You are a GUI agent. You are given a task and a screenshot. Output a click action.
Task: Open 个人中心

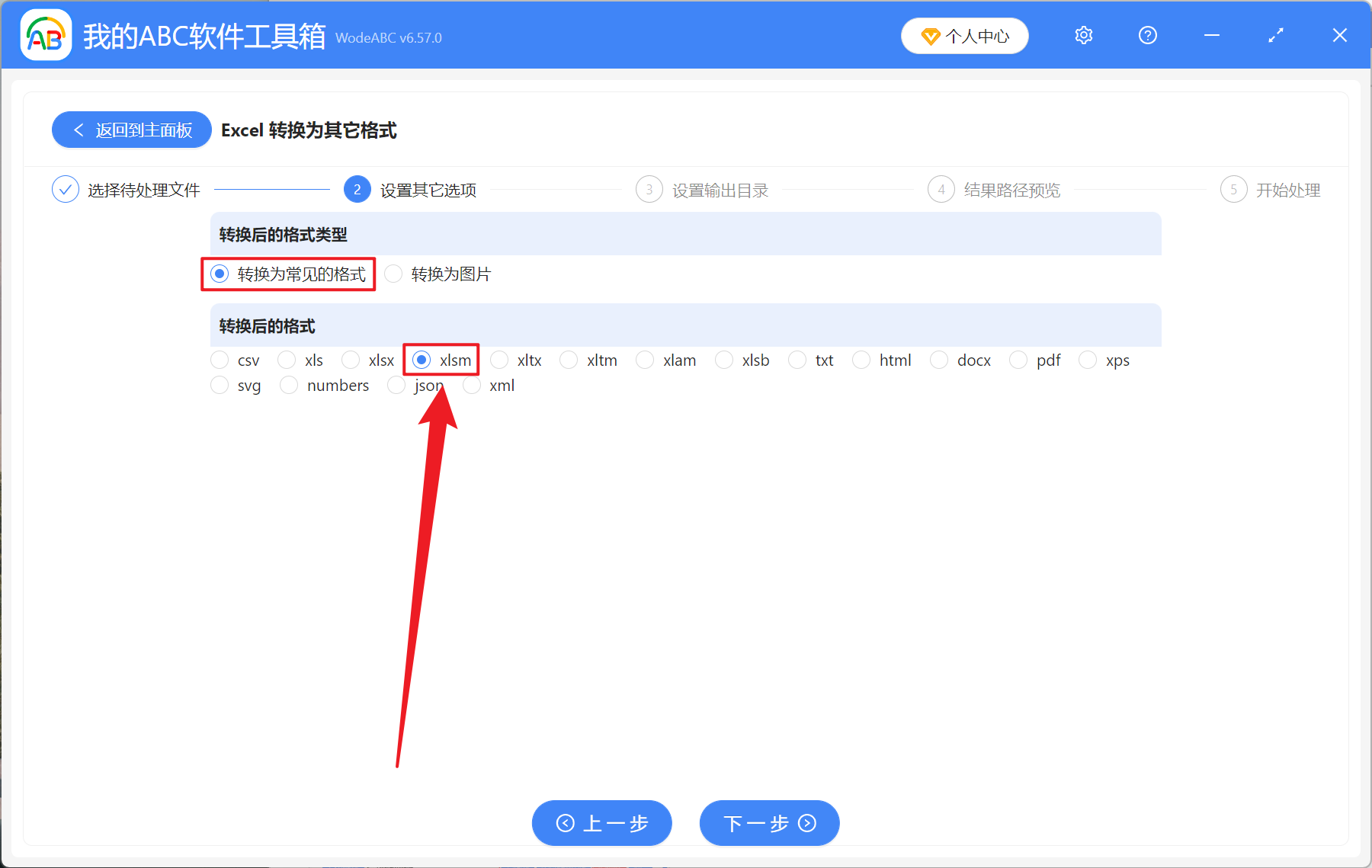(965, 35)
